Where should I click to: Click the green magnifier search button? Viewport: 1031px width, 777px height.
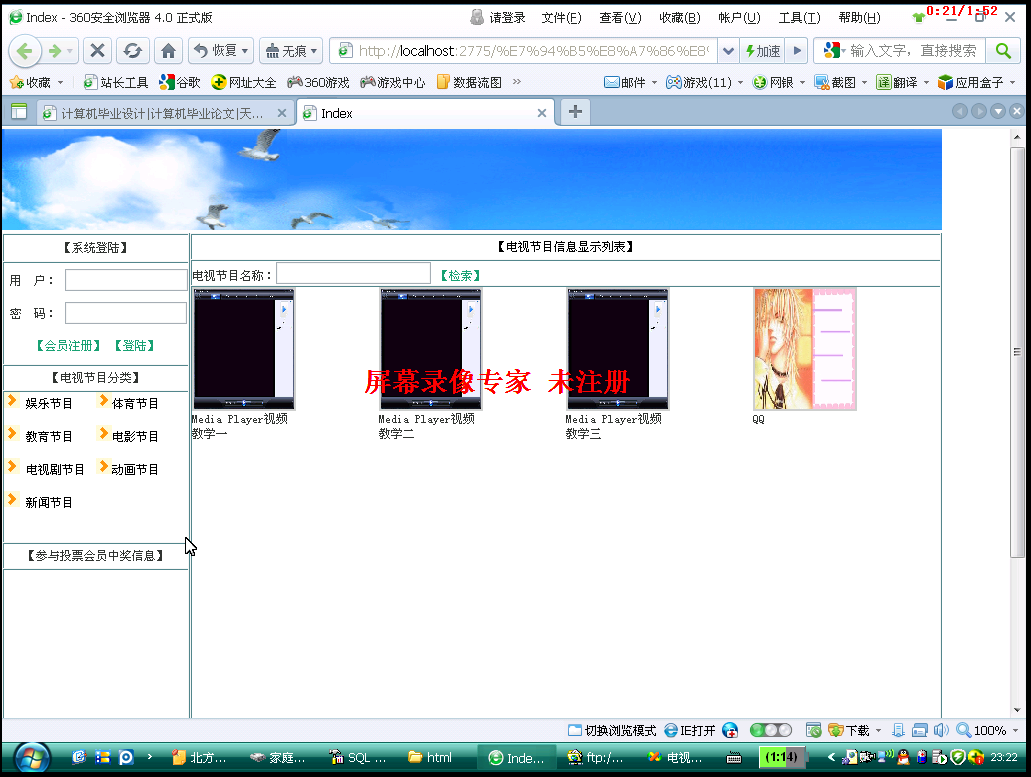pos(1003,51)
